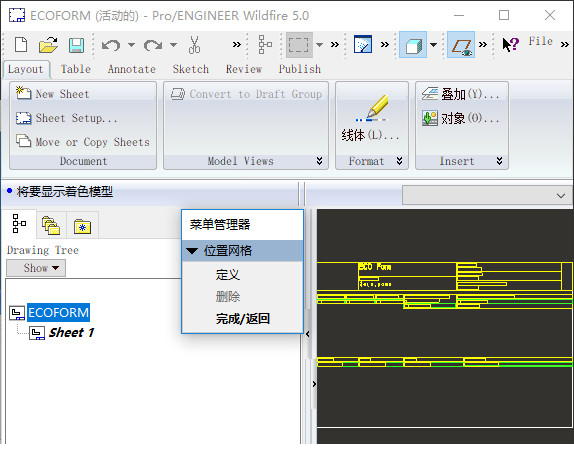
Task: Switch to the Sketch ribbon tab
Action: point(191,69)
